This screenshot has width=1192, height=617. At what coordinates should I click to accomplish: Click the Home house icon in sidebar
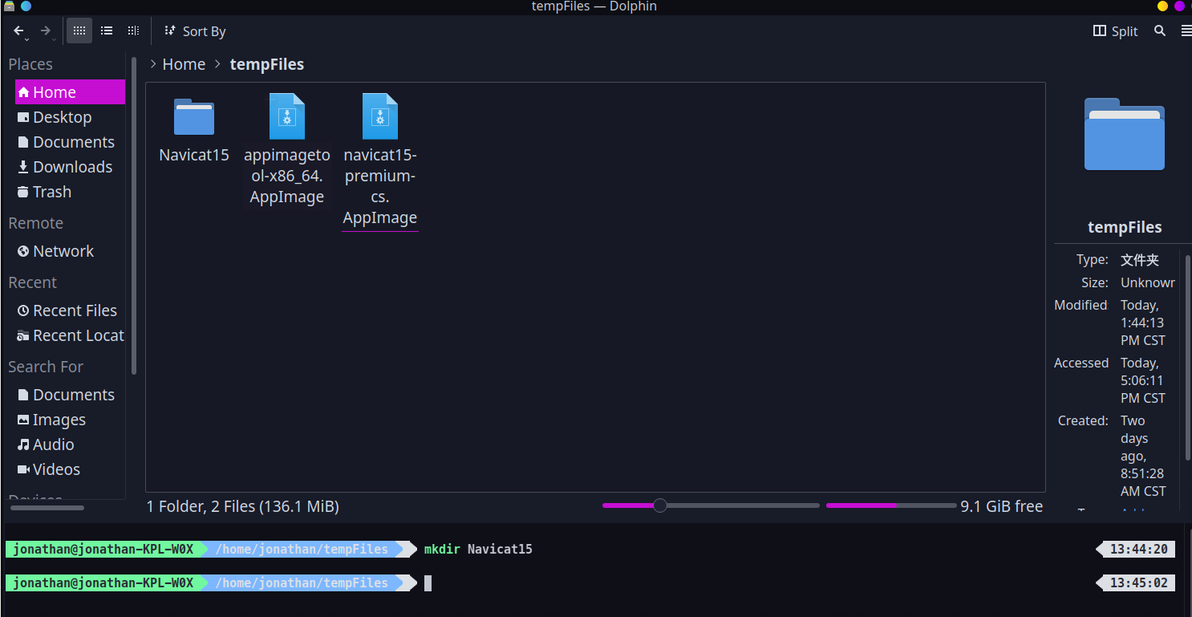point(24,92)
